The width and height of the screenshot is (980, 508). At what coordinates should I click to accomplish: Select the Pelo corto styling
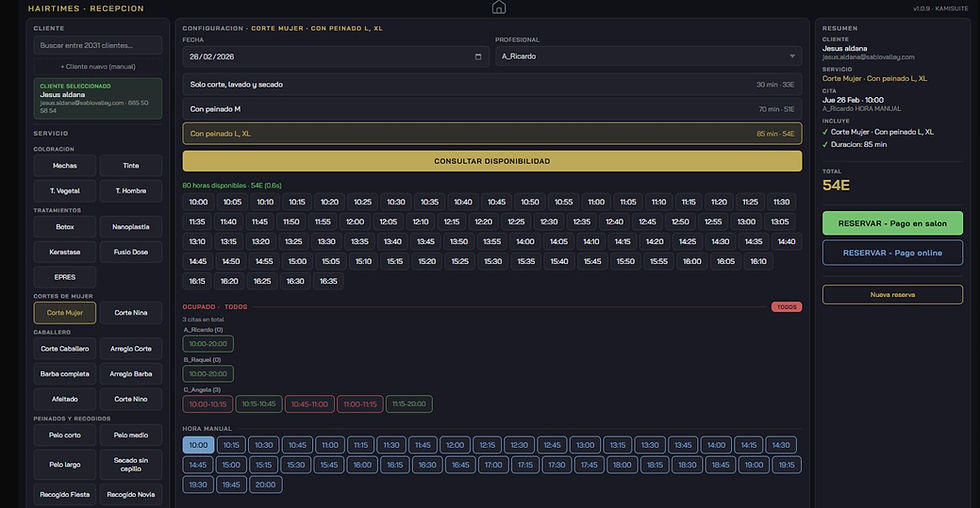click(65, 435)
